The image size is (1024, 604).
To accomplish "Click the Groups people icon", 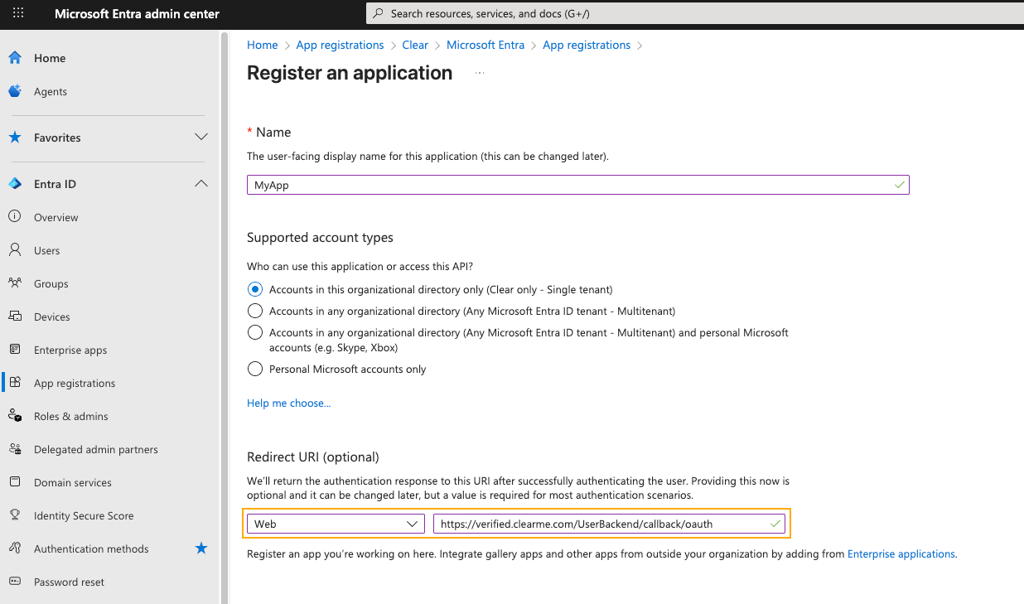I will click(15, 283).
